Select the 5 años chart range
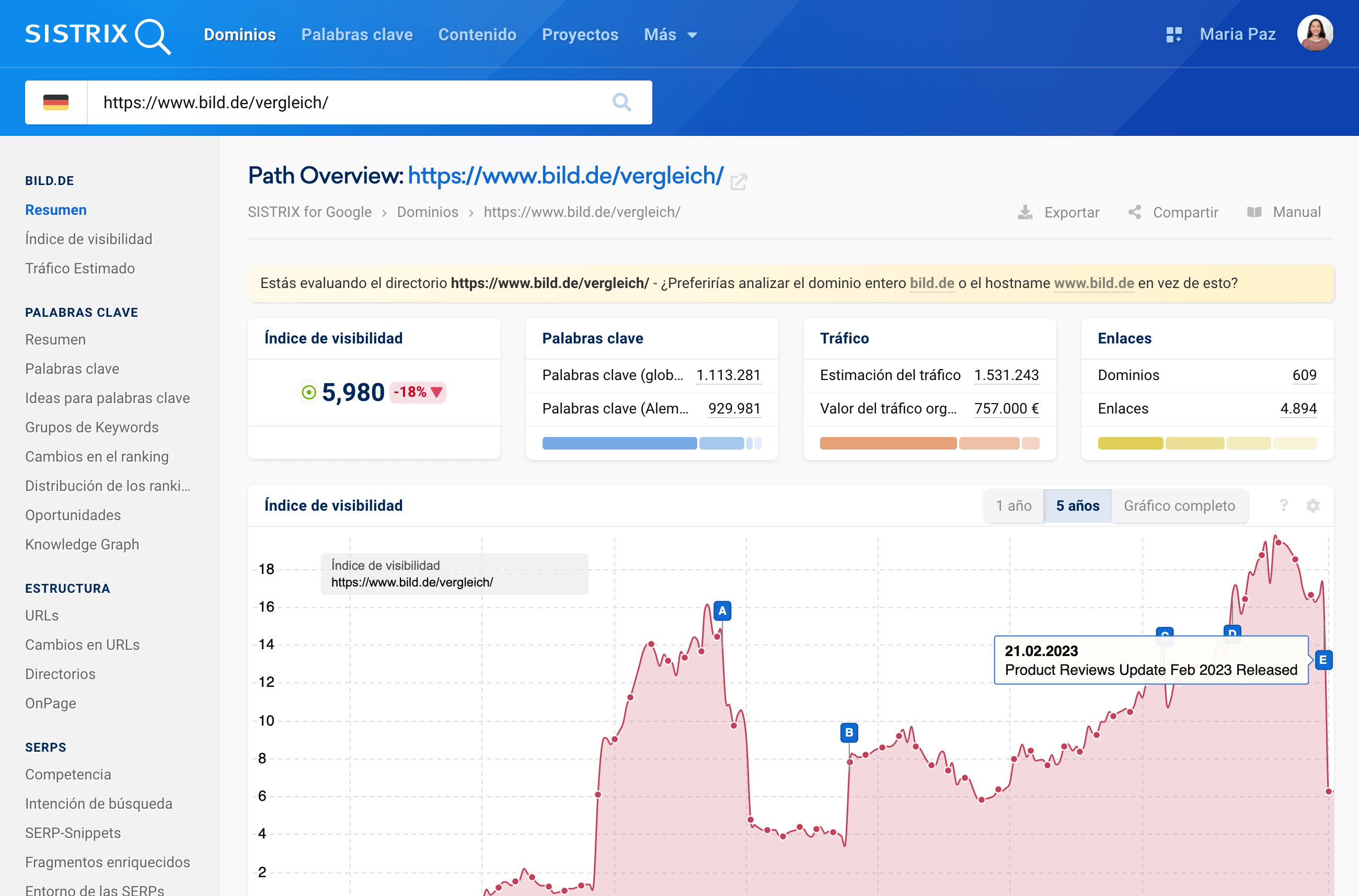Screen dimensions: 1359x896 [1077, 506]
